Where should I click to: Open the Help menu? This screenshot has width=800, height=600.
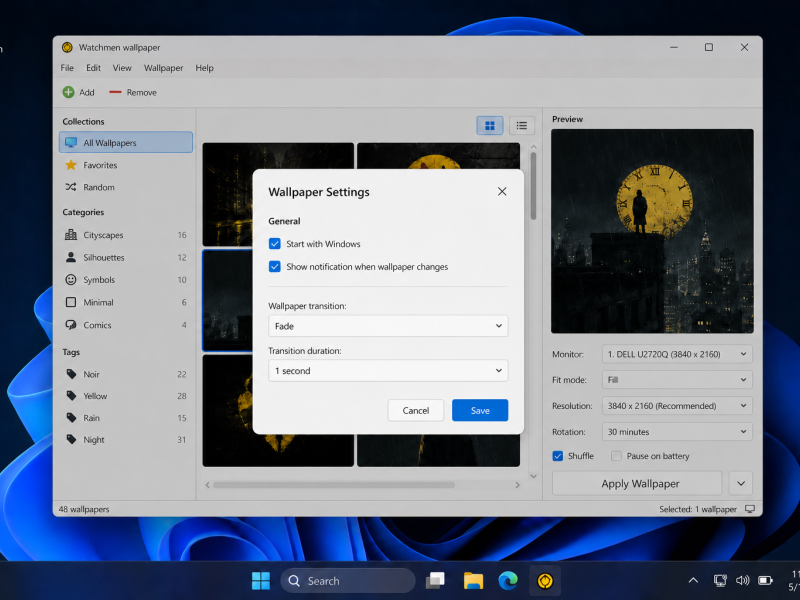click(204, 68)
